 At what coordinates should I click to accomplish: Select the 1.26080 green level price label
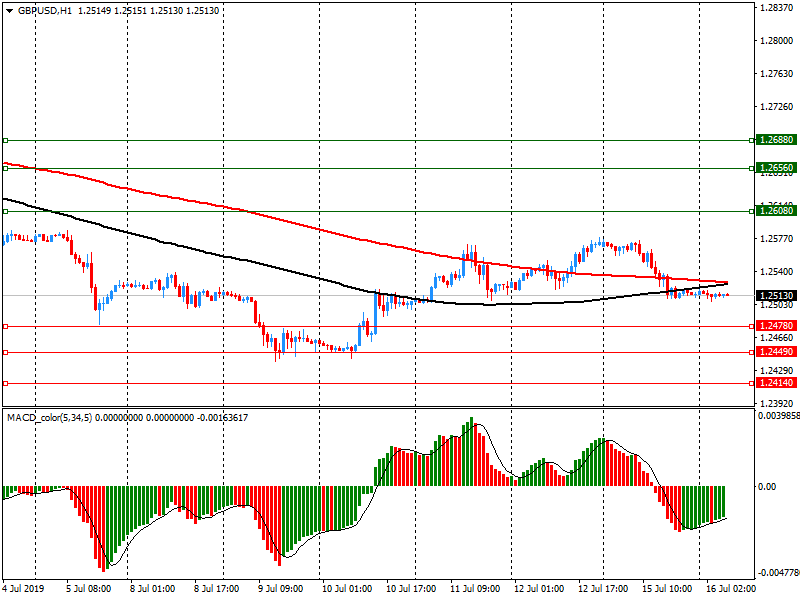[x=777, y=211]
